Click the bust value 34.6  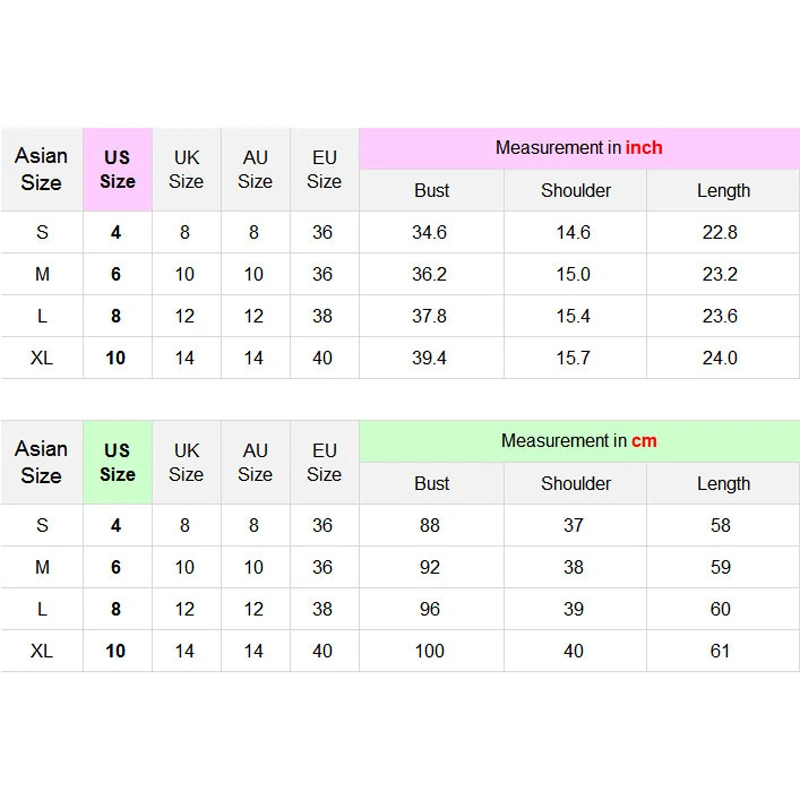(429, 233)
